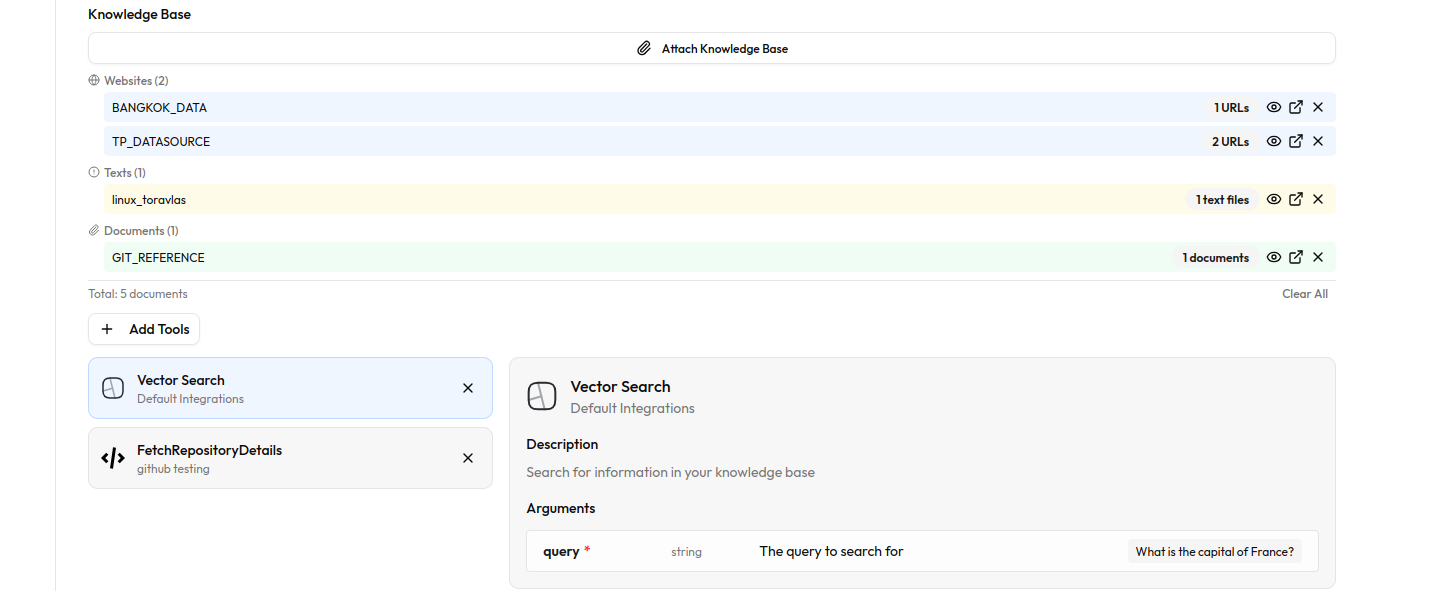Viewport: 1445px width, 591px height.
Task: Click the Vector Search tool logo icon
Action: pos(112,388)
